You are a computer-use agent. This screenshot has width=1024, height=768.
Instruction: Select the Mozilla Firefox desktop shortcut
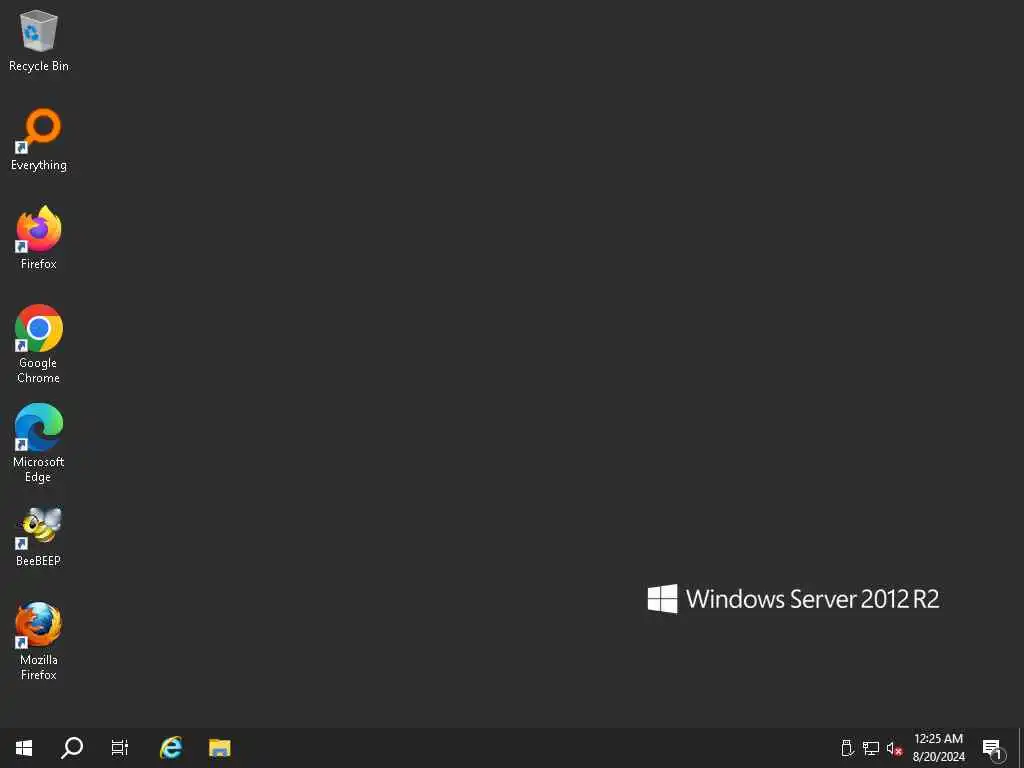point(39,641)
